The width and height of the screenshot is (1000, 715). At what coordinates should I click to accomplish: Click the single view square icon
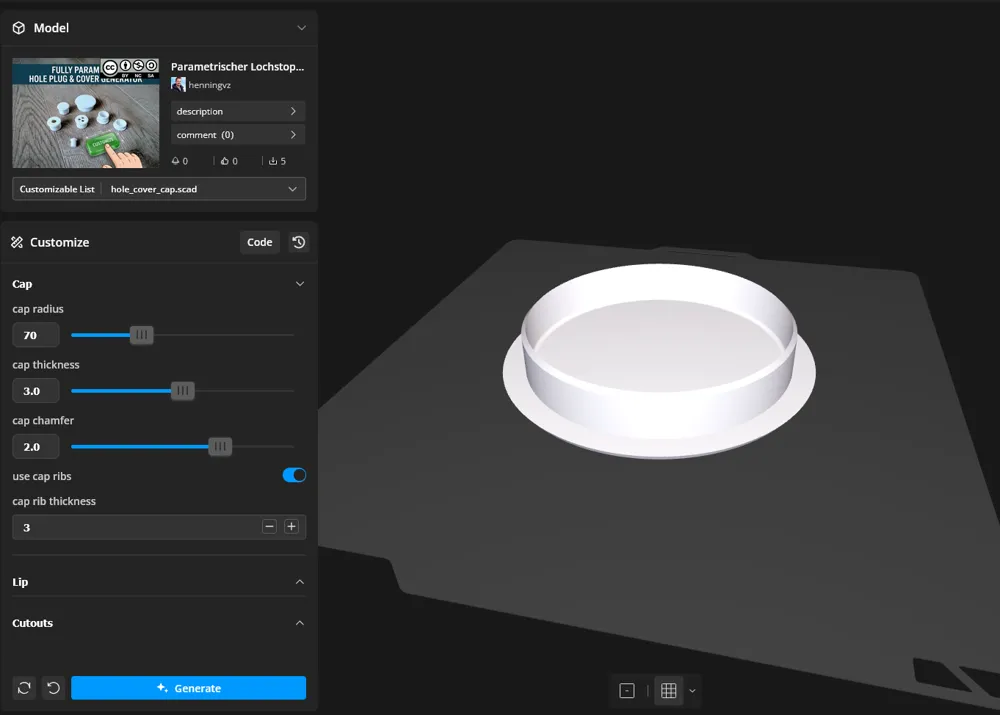tap(627, 691)
